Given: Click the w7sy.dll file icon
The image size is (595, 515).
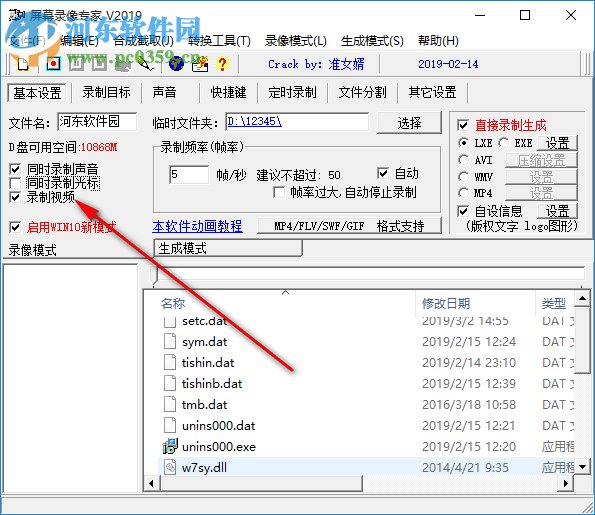Looking at the screenshot, I should 170,467.
